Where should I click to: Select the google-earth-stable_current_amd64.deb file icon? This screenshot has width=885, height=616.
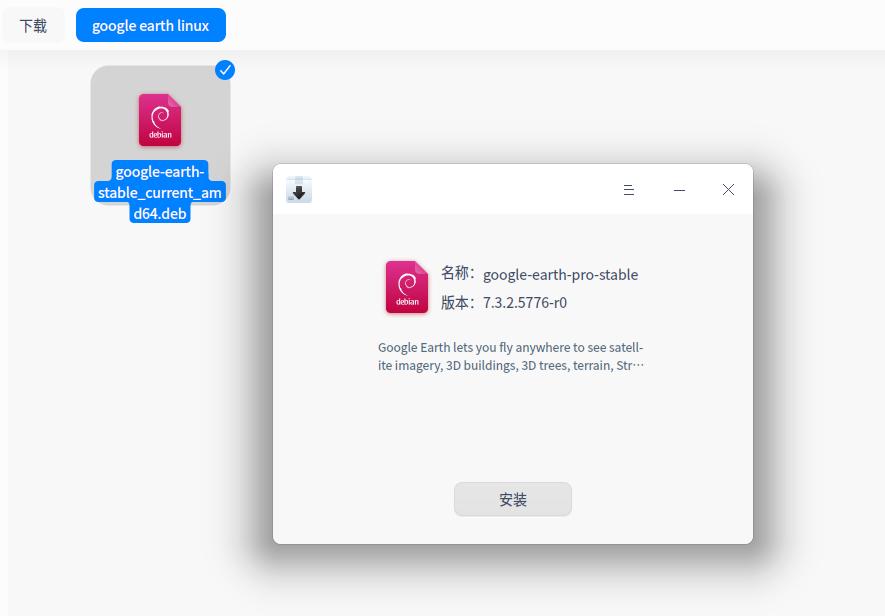(160, 120)
